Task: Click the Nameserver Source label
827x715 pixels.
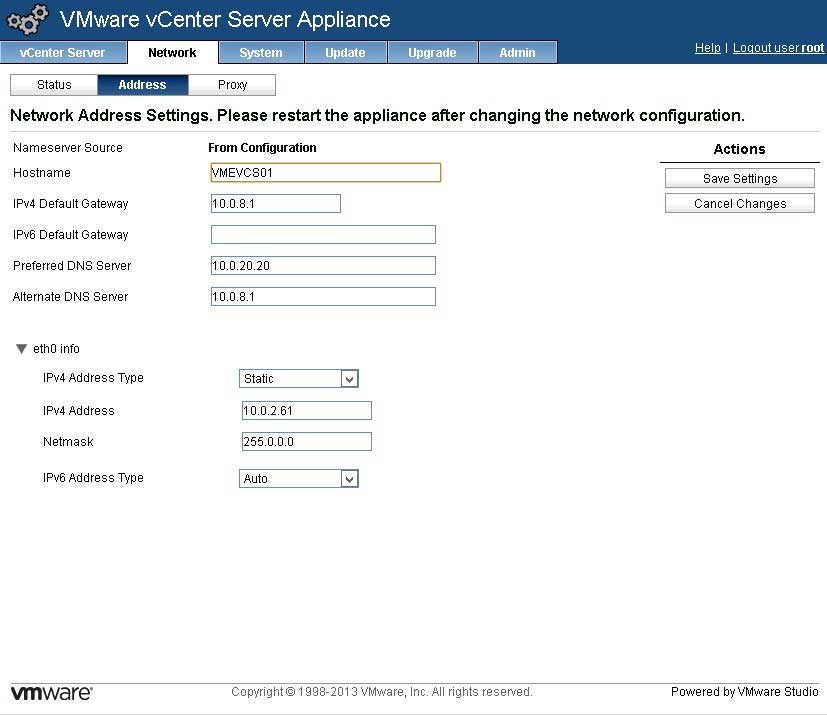Action: tap(68, 148)
